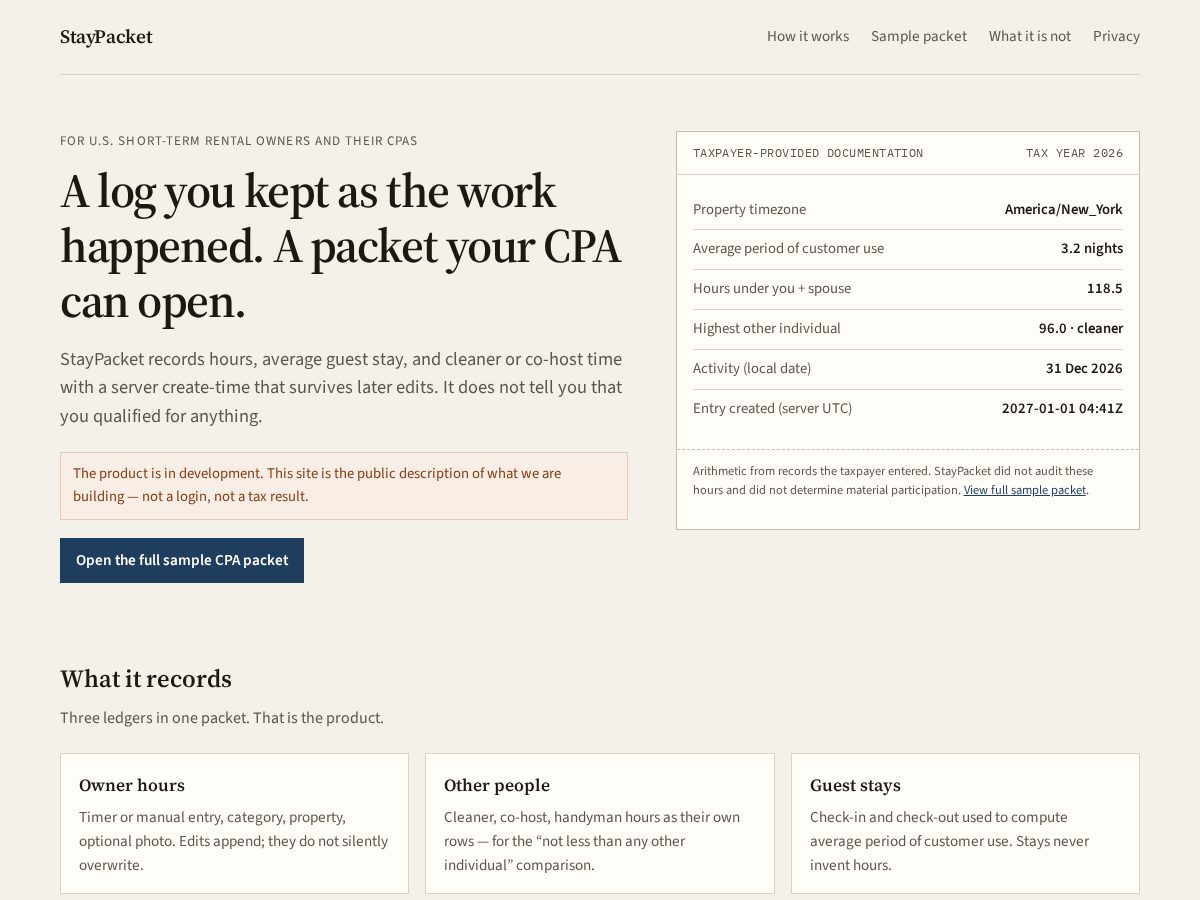Click Hours under you + spouse label
This screenshot has width=1200, height=900.
pos(772,288)
